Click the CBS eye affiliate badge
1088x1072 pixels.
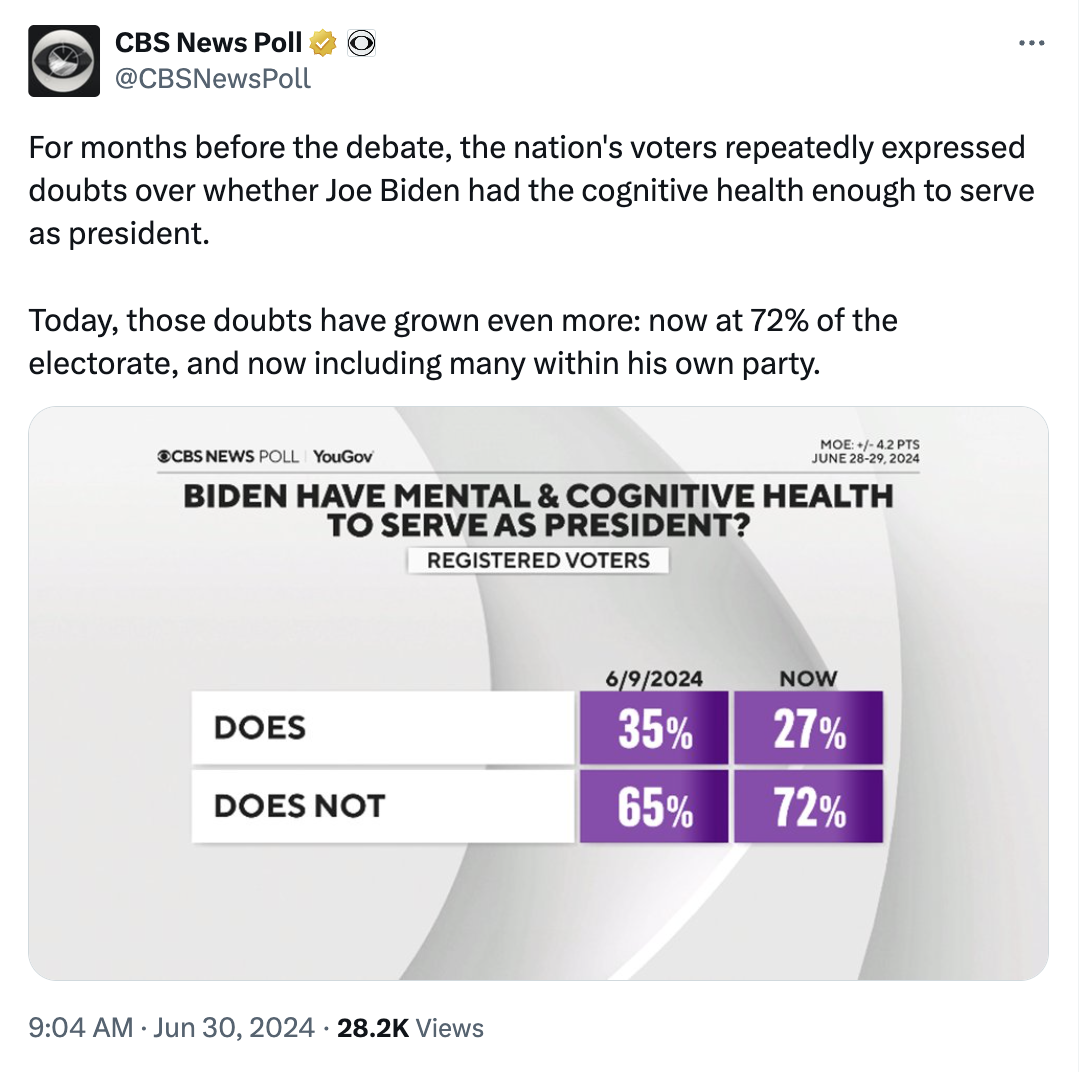(x=361, y=43)
